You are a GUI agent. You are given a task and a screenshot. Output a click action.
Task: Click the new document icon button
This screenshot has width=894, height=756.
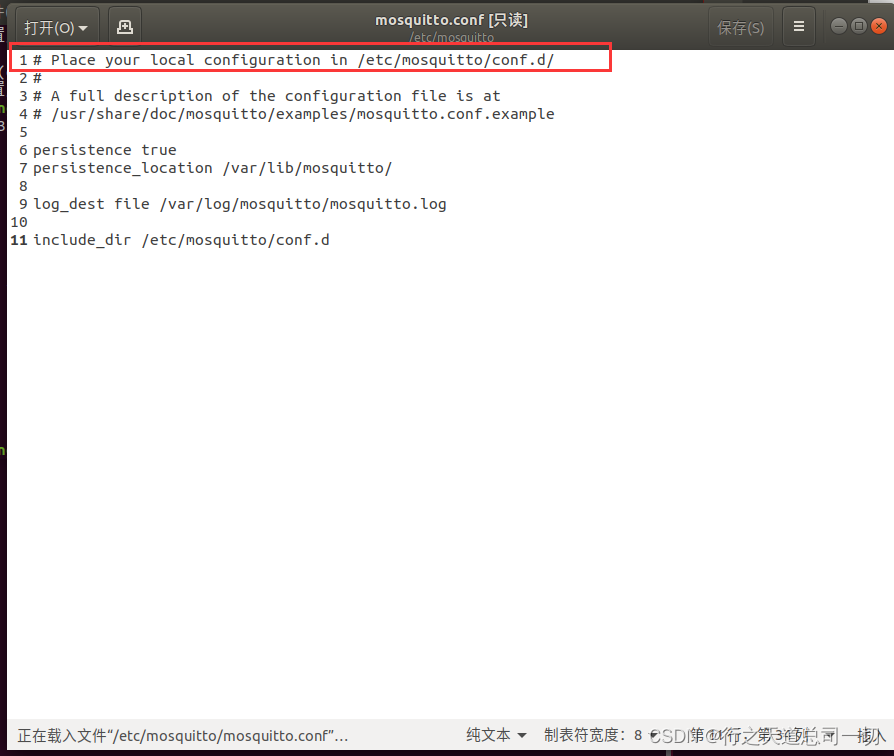tap(125, 27)
